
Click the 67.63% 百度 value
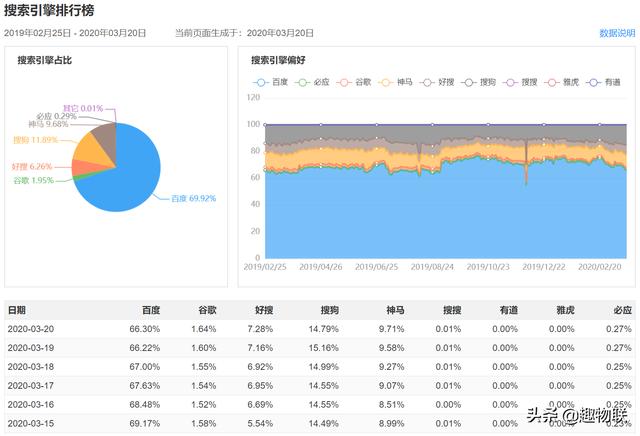pyautogui.click(x=145, y=386)
